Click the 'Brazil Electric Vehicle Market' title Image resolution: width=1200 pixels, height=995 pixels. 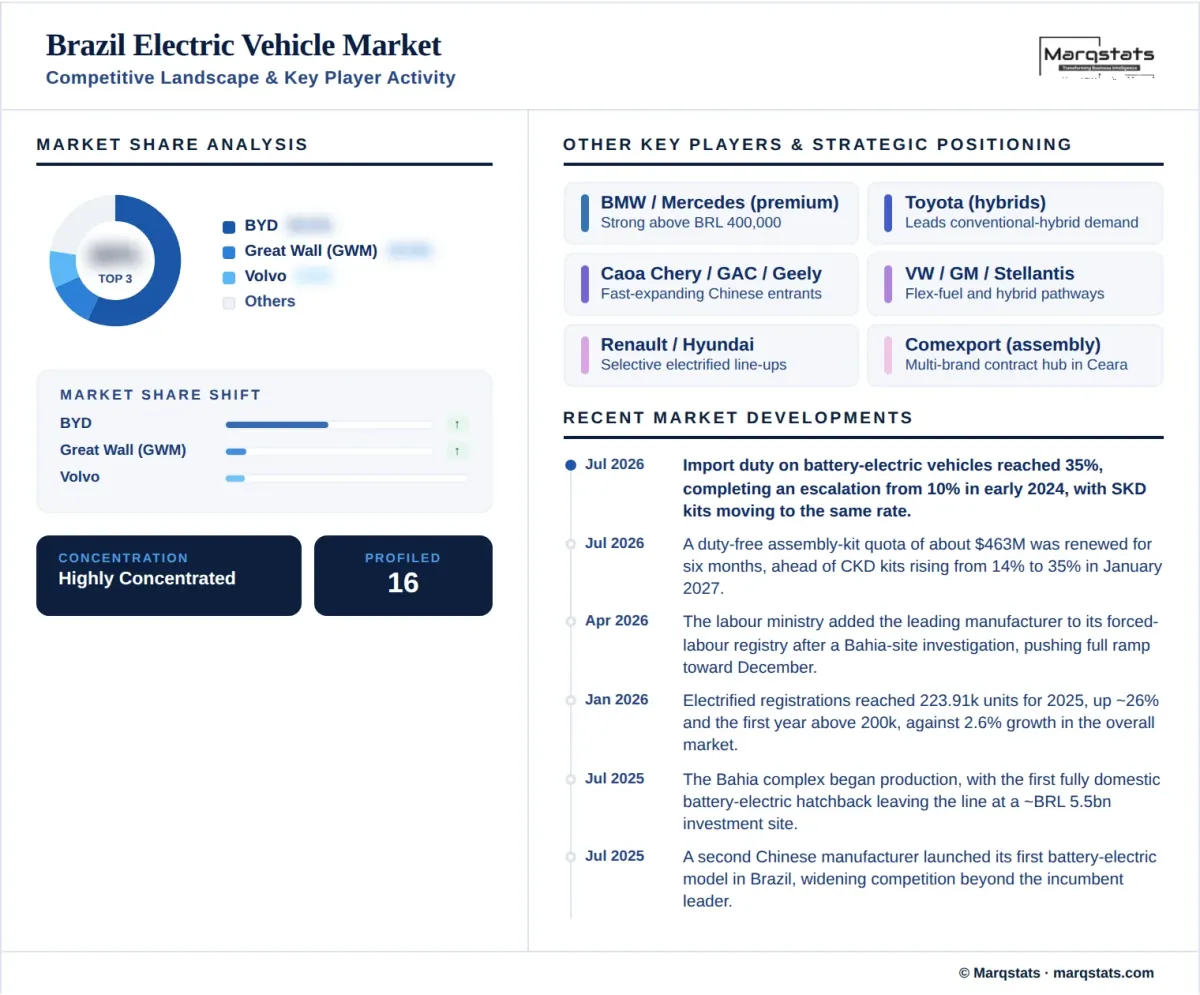coord(244,45)
